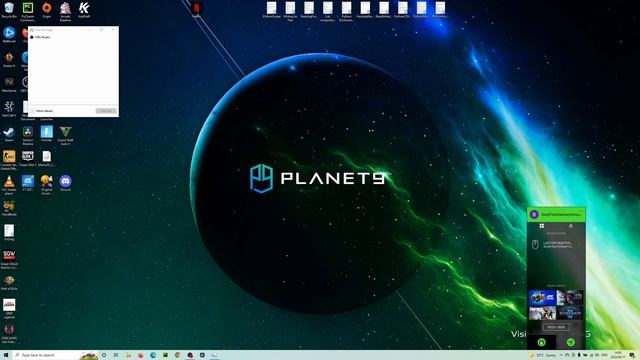The width and height of the screenshot is (640, 360).
Task: Launch Counter-Strike Global Offensive desktop icon
Action: [x=9, y=160]
